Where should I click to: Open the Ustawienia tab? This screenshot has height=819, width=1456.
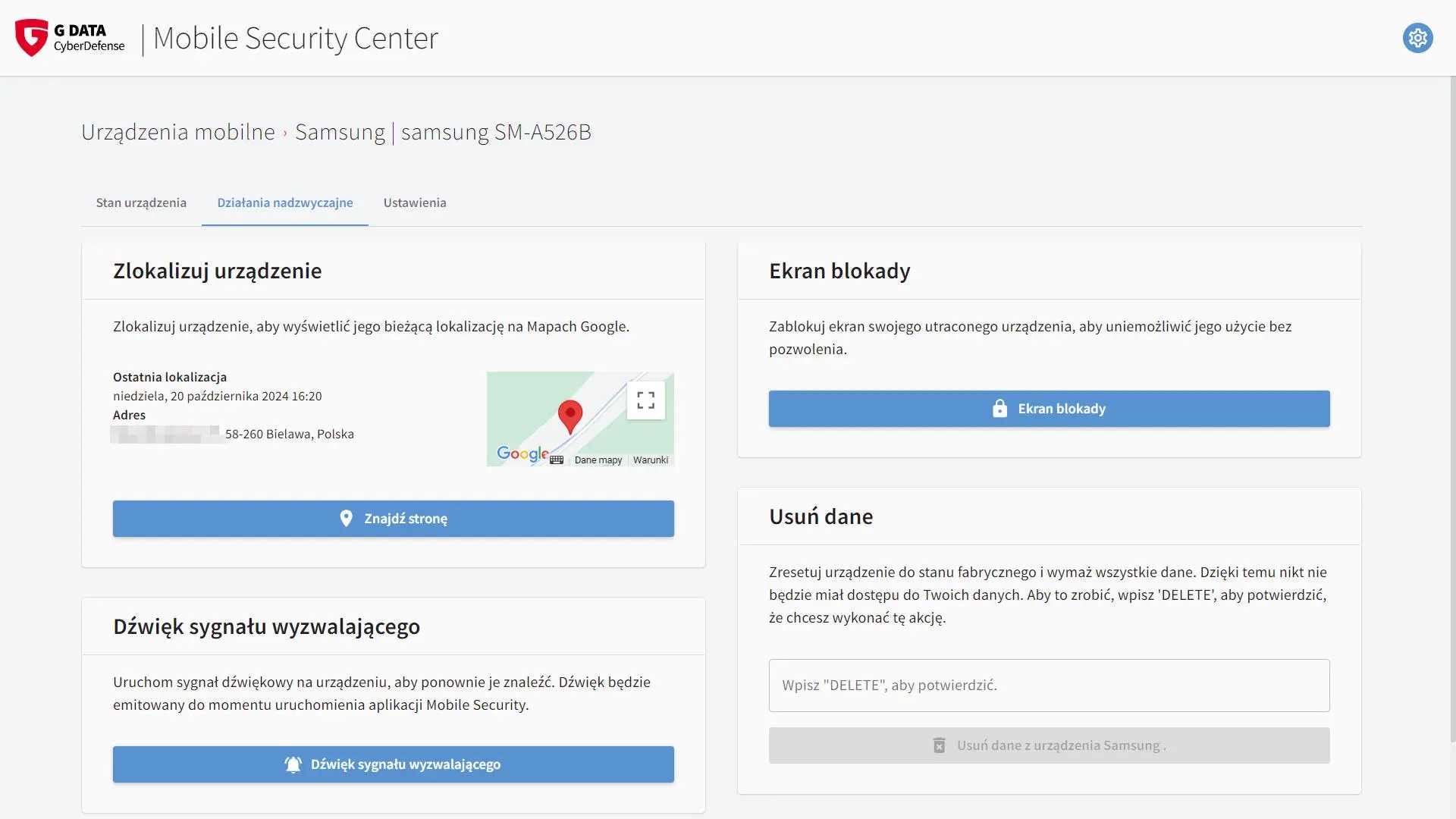(x=415, y=202)
